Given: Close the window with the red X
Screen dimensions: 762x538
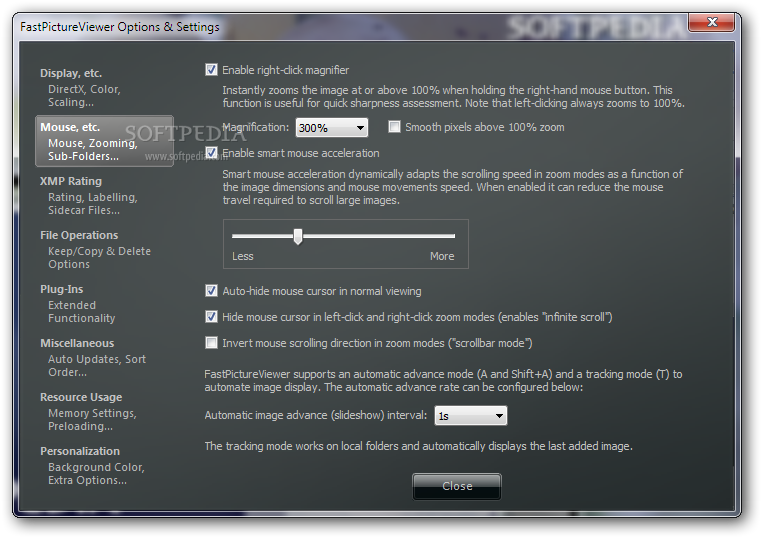Looking at the screenshot, I should [x=711, y=22].
